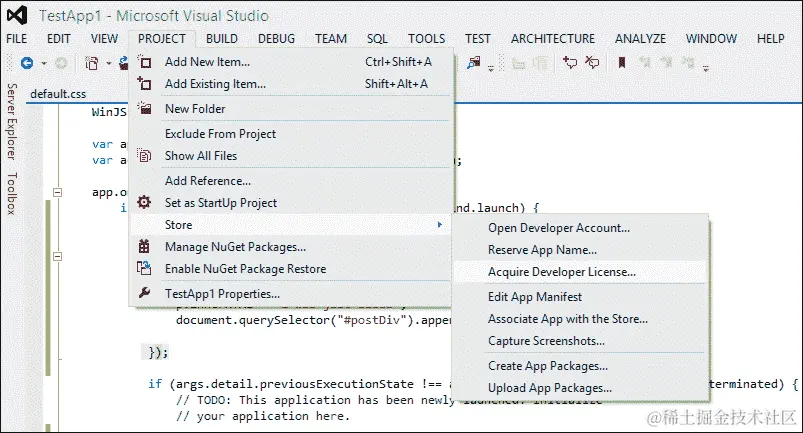
Task: Choose Add New Item from Project menu
Action: click(290, 62)
